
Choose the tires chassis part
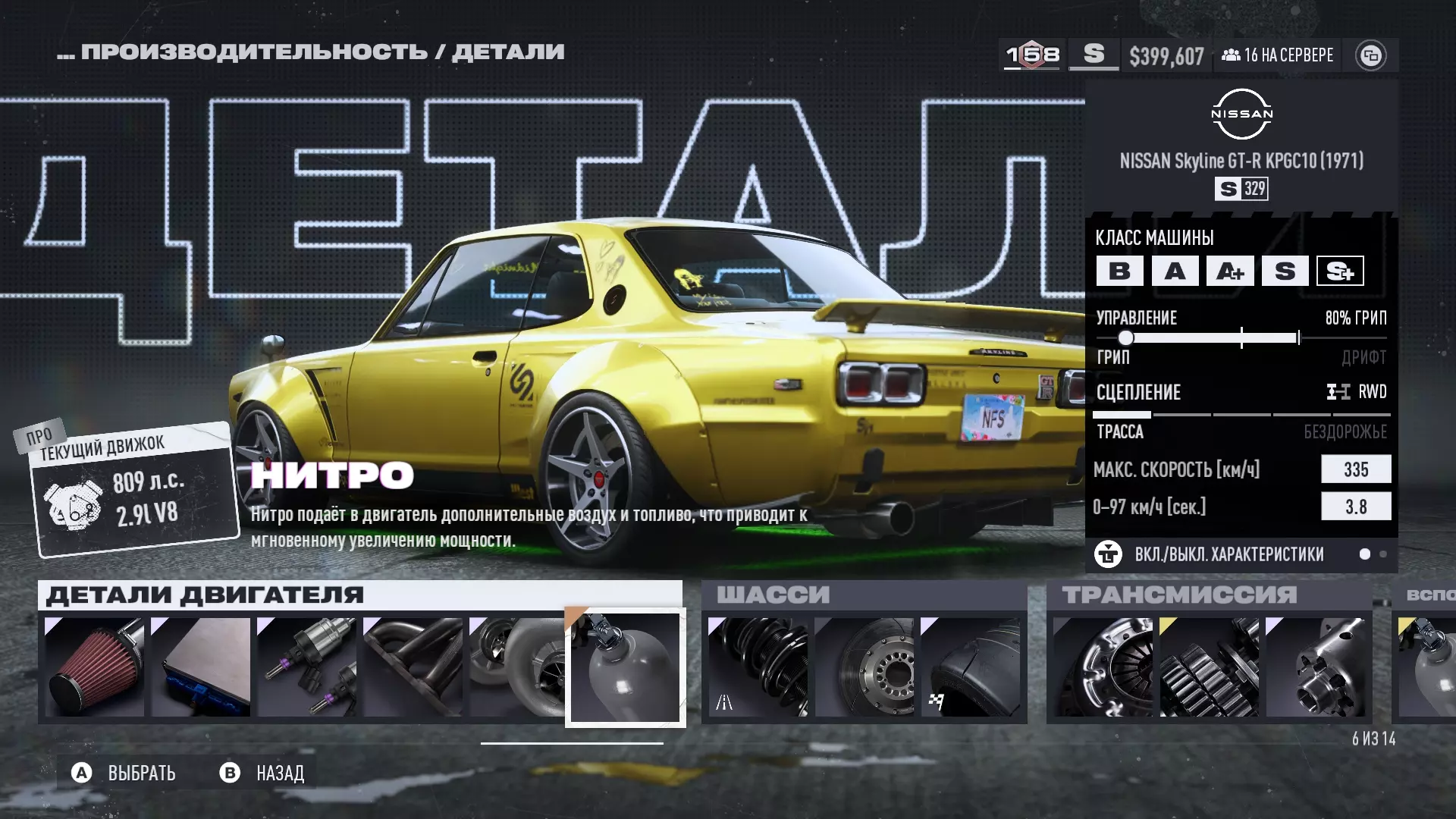point(970,667)
